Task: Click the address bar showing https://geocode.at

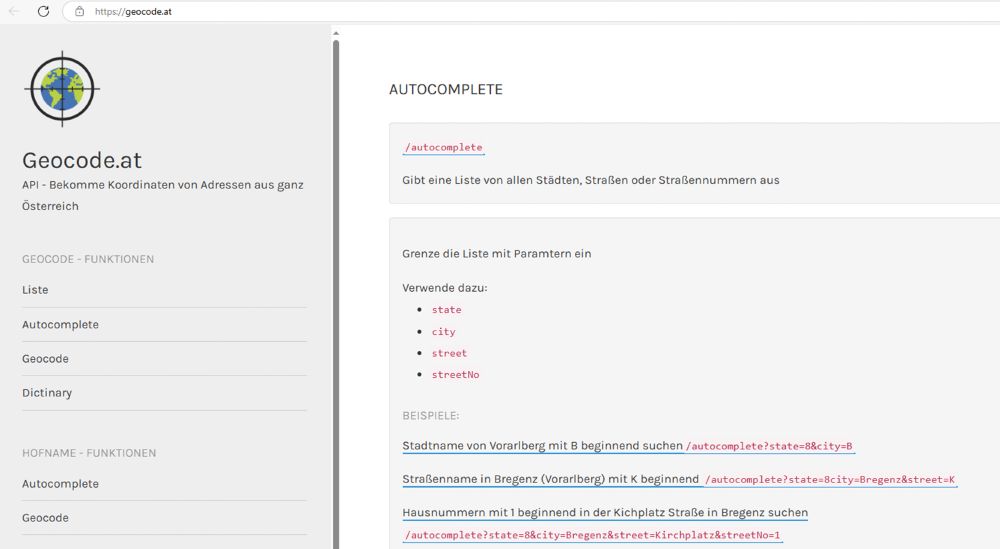Action: [x=531, y=11]
